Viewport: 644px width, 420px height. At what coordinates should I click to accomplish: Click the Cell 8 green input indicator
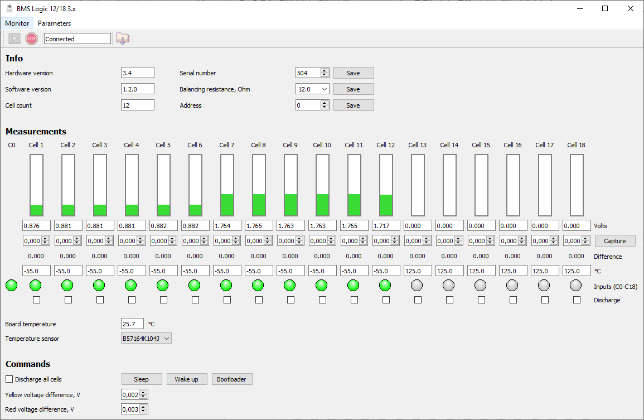258,285
